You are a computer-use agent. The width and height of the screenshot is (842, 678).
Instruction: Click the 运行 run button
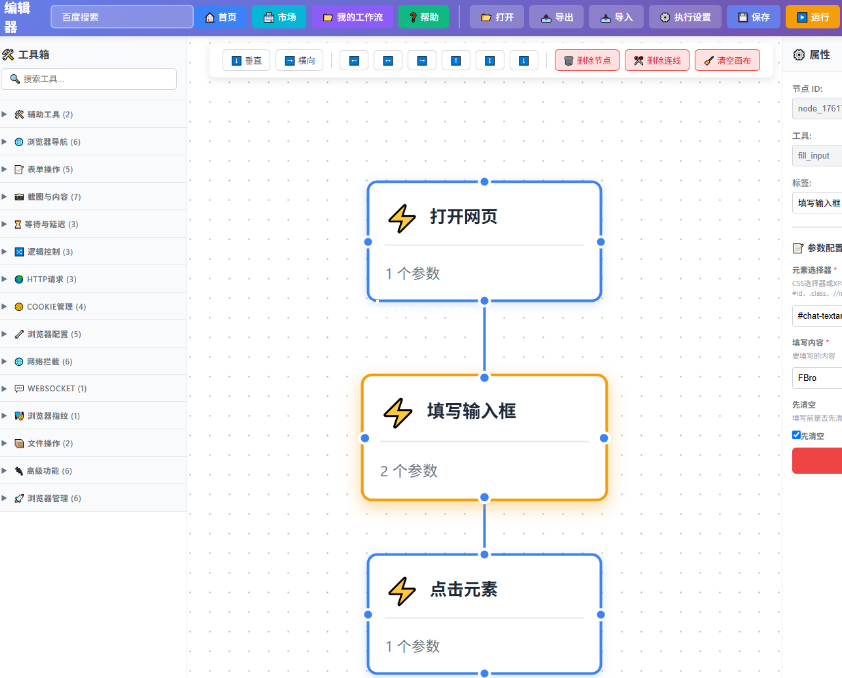click(x=812, y=17)
